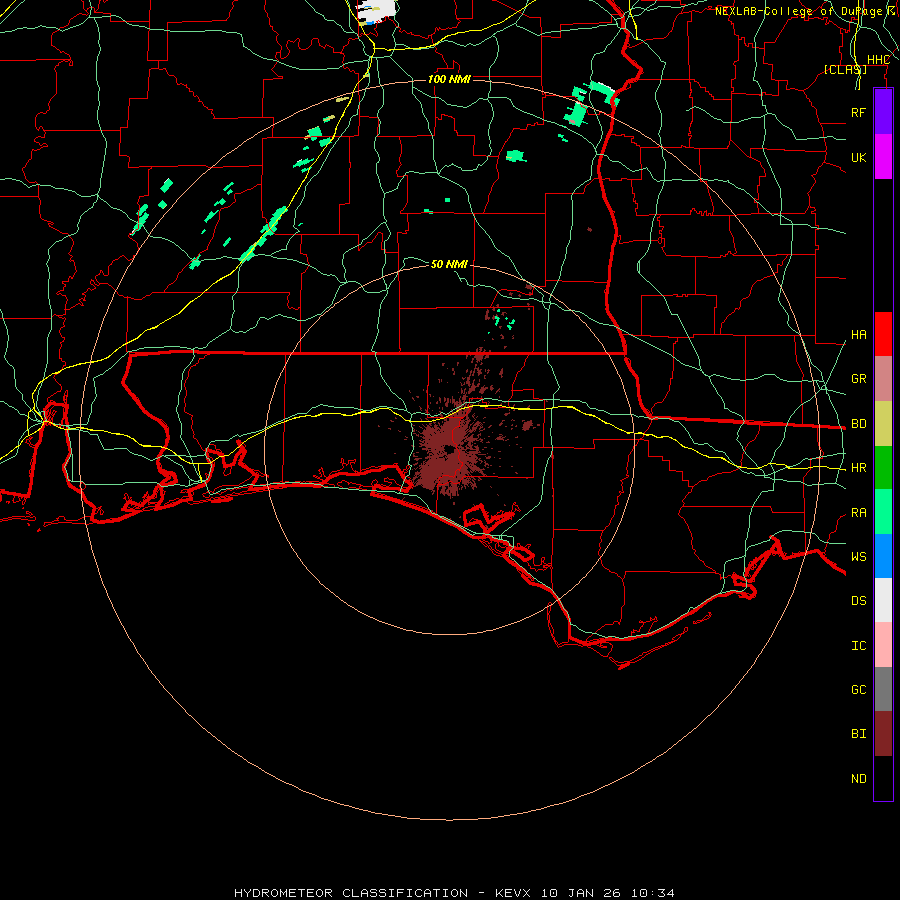Viewport: 900px width, 900px height.
Task: Click the 10:34 timestamp
Action: point(653,893)
